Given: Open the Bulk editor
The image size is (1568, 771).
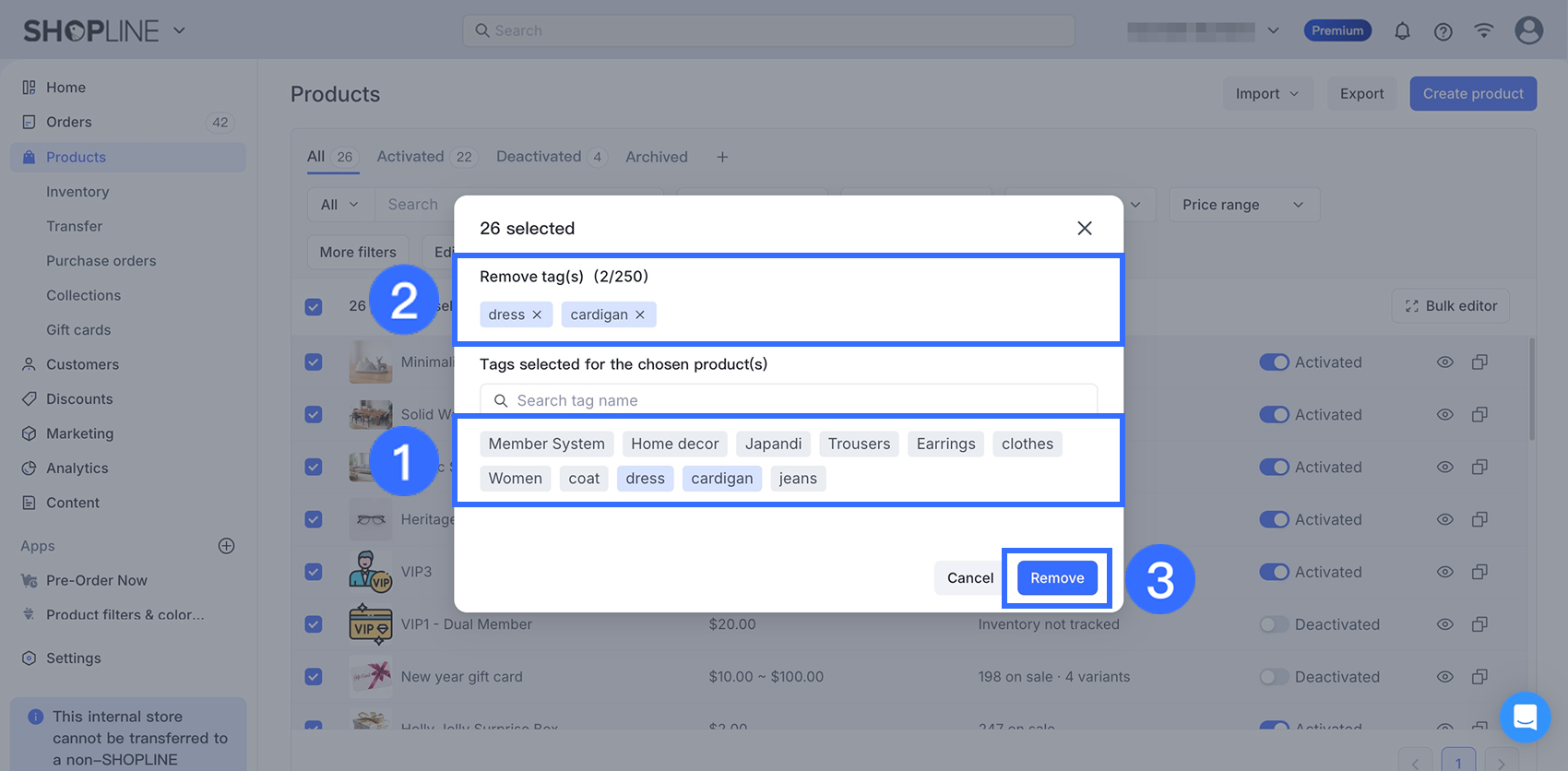Looking at the screenshot, I should tap(1450, 306).
